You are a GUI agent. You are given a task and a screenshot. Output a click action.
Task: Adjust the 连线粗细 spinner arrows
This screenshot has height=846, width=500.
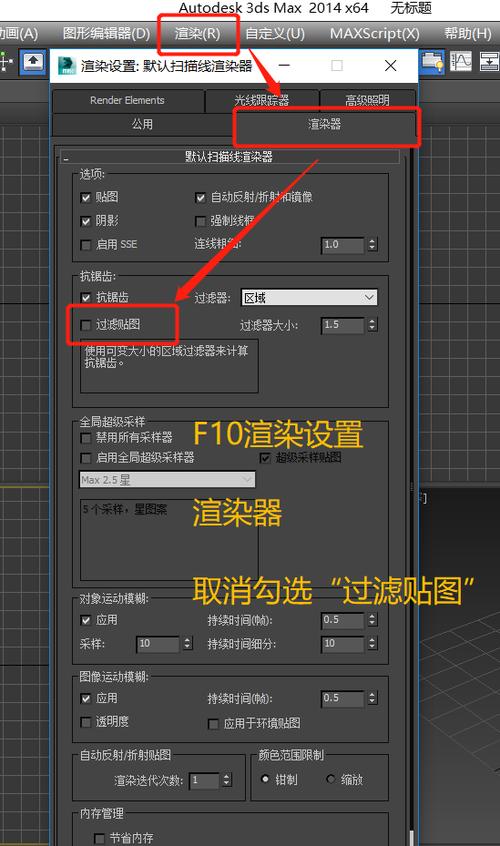372,245
